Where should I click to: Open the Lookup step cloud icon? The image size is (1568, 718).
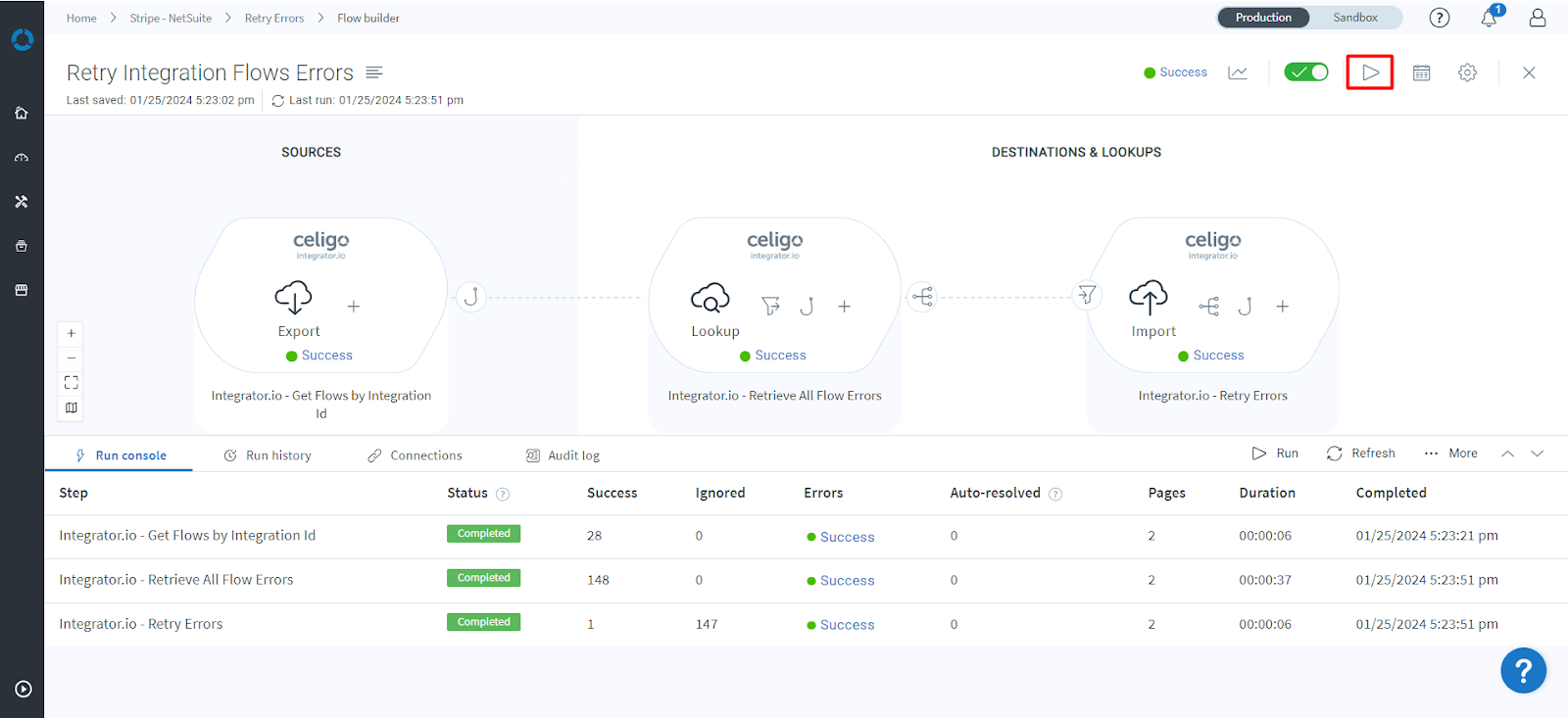click(x=710, y=297)
